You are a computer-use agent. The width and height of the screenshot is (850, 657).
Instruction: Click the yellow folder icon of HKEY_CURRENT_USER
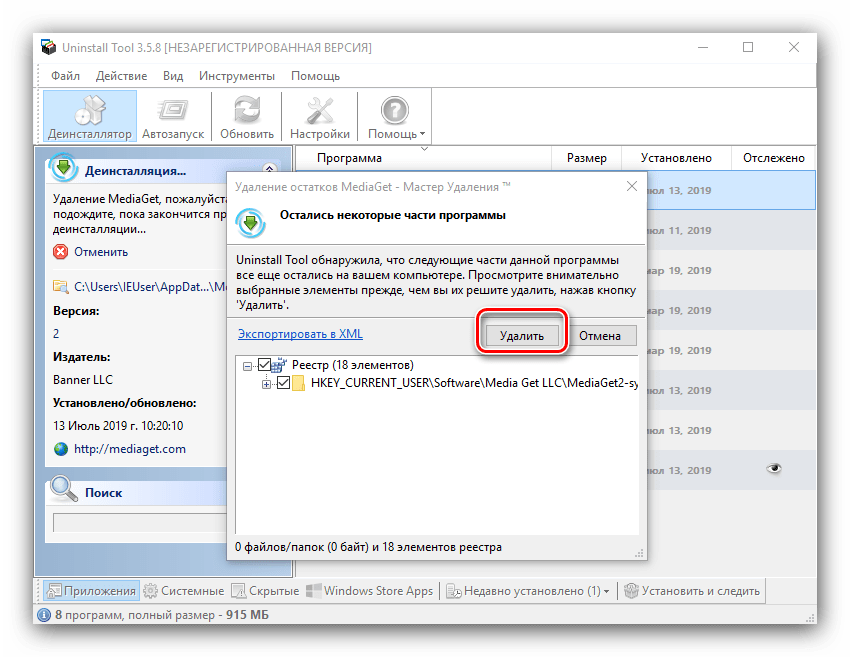click(298, 383)
